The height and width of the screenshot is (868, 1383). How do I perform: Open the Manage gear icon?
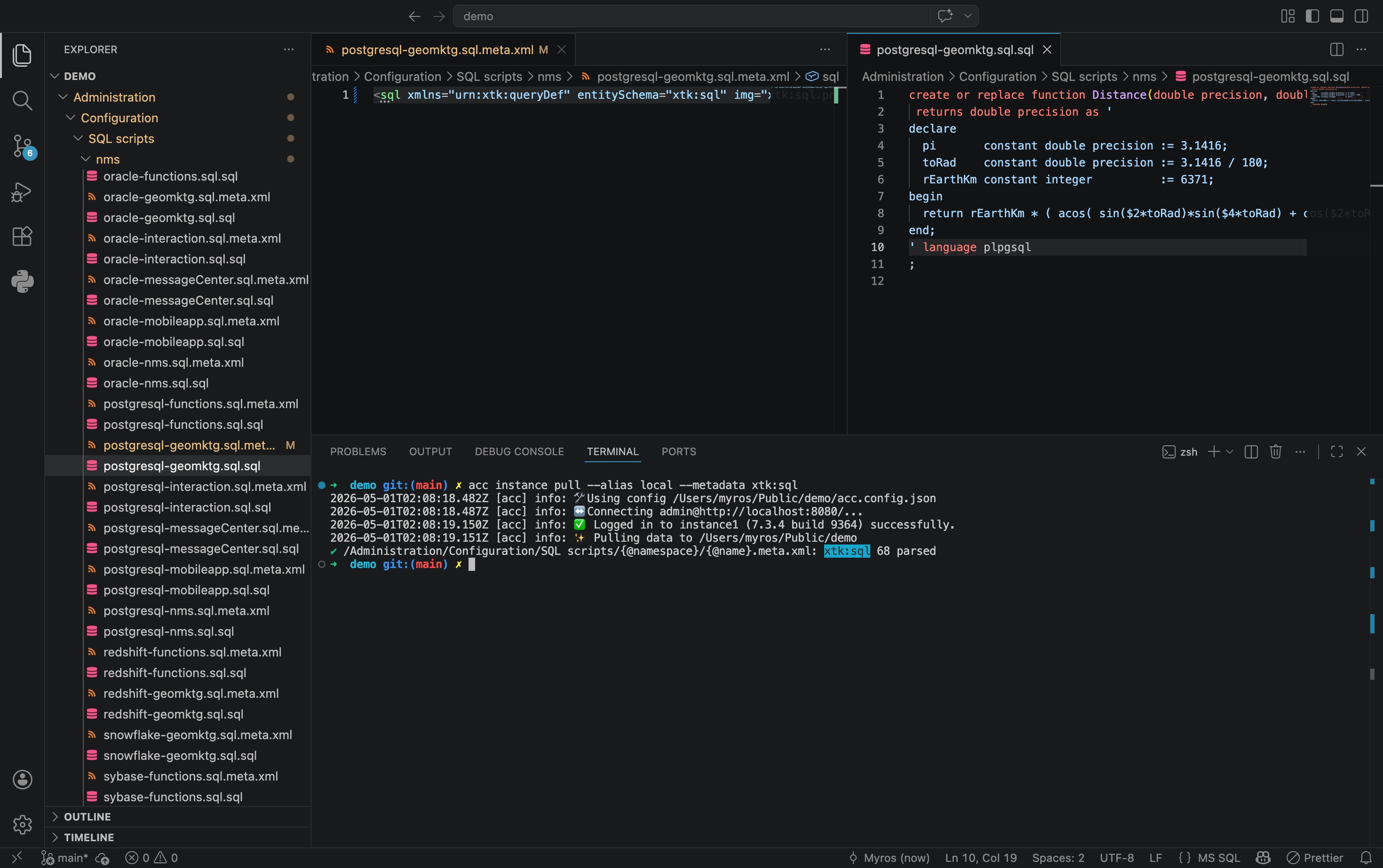click(22, 824)
